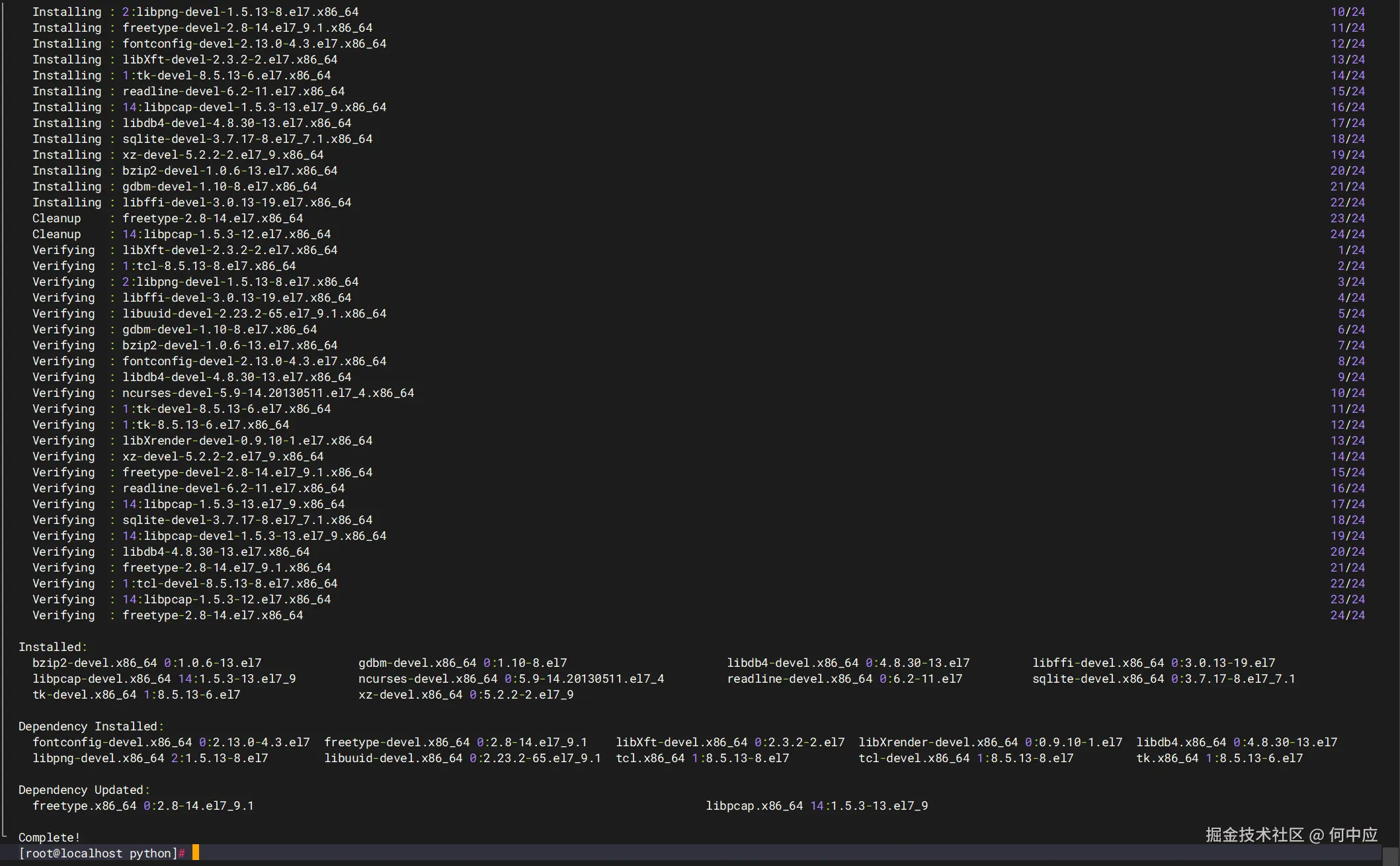Click bzip2-devel.x86_64 in the Installed list
Image resolution: width=1400 pixels, height=866 pixels.
(x=95, y=662)
